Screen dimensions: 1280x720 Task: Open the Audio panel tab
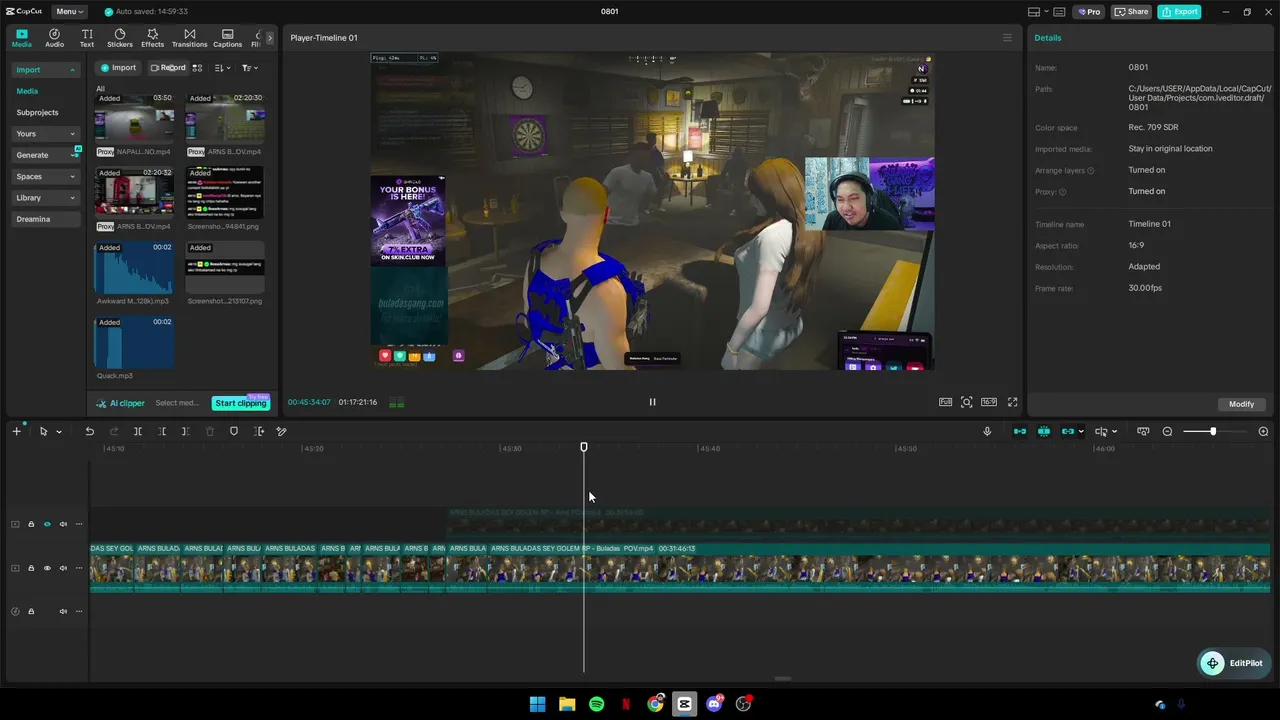click(x=54, y=38)
